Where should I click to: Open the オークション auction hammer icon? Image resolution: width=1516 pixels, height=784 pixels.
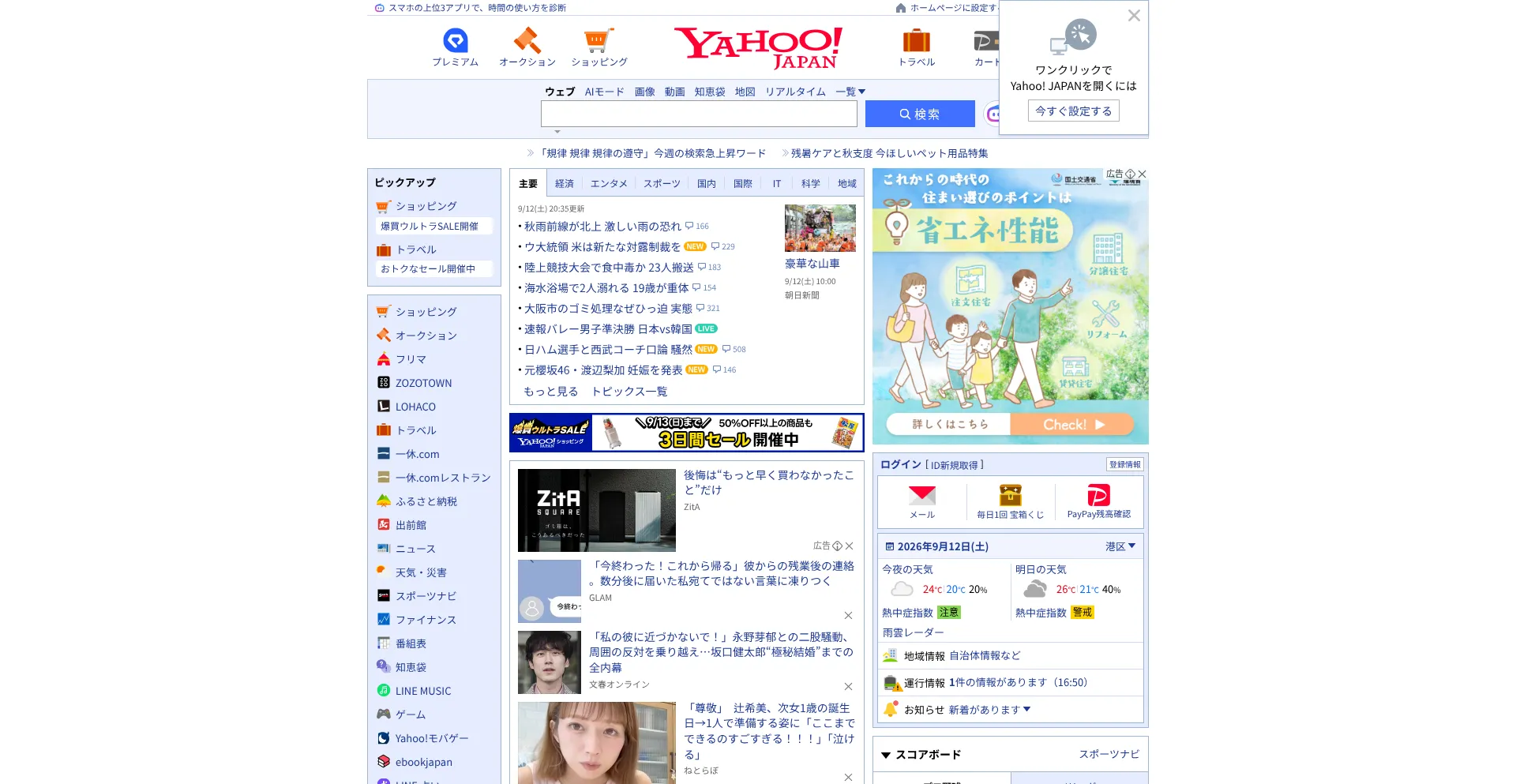point(527,40)
